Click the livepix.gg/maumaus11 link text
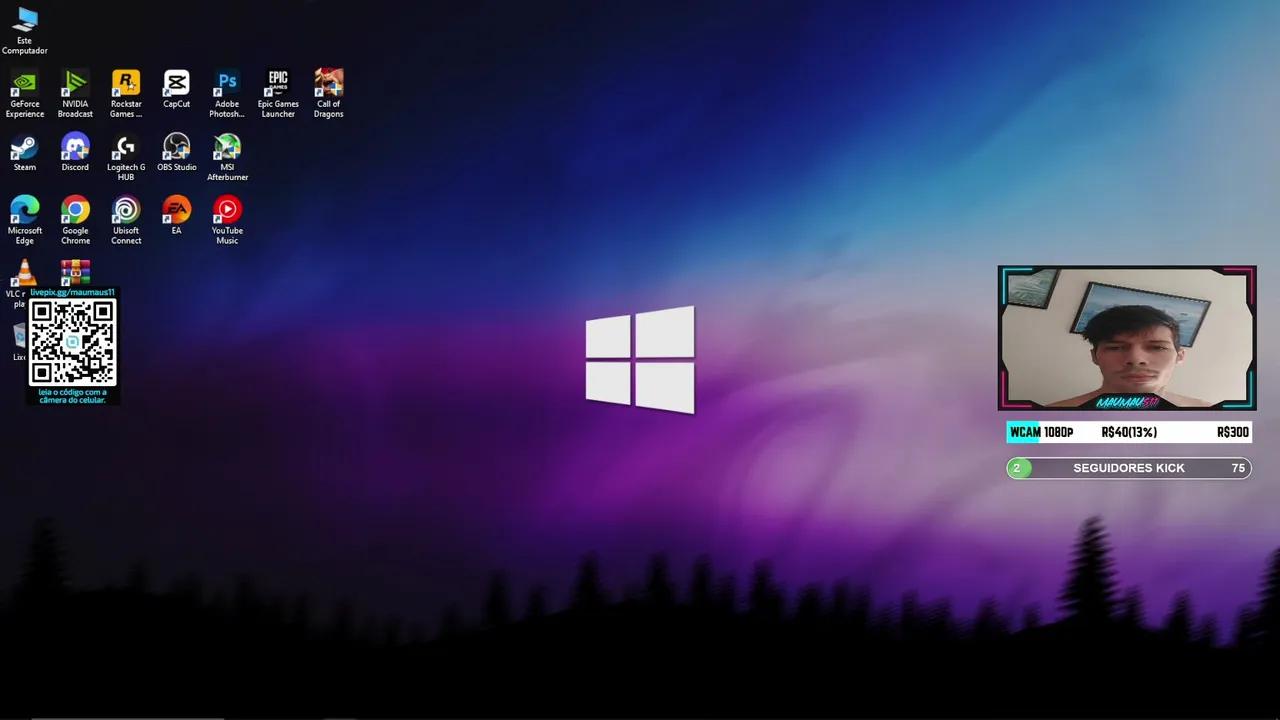 (x=72, y=292)
